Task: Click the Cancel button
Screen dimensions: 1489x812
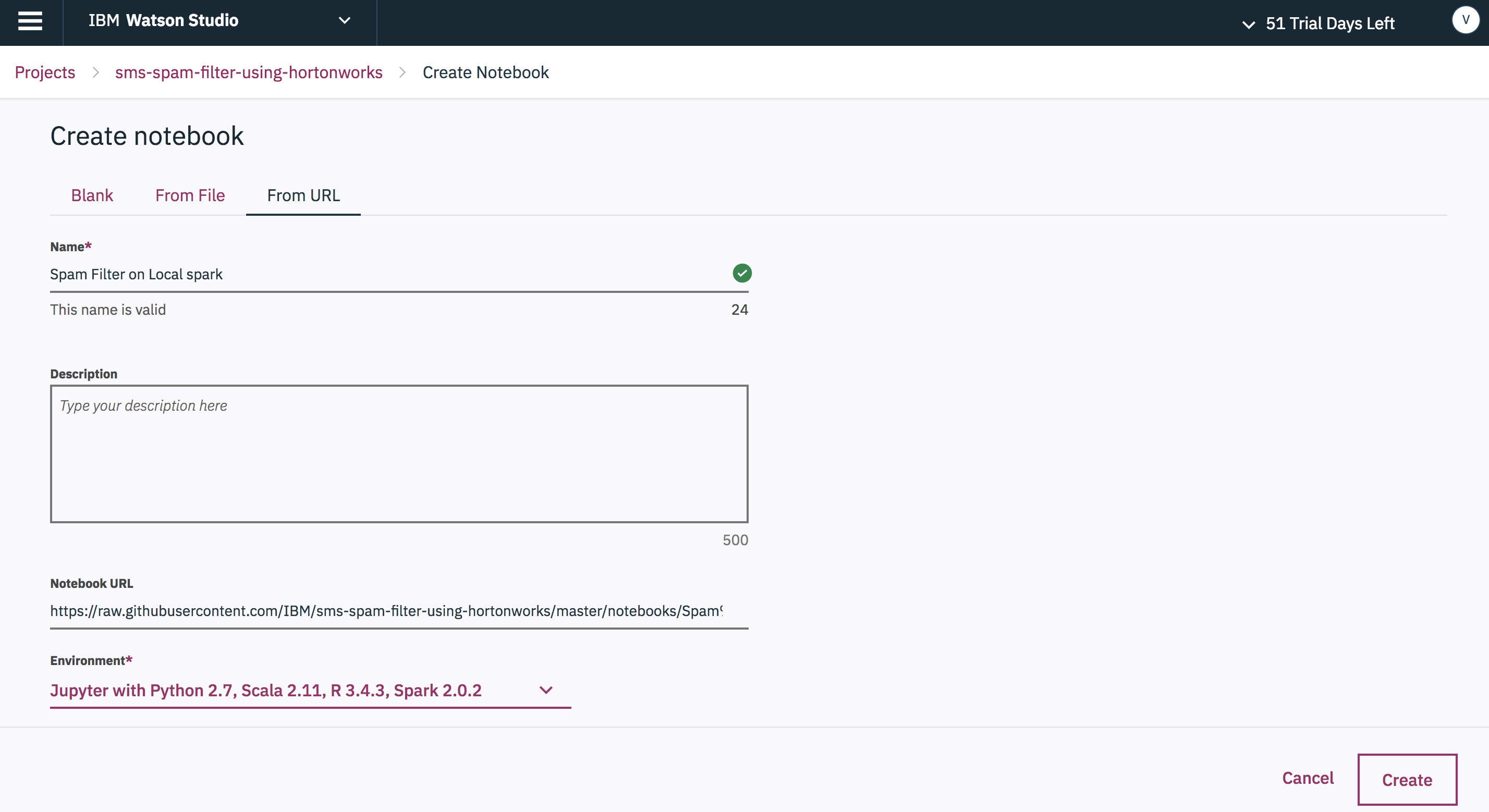Action: [x=1308, y=778]
